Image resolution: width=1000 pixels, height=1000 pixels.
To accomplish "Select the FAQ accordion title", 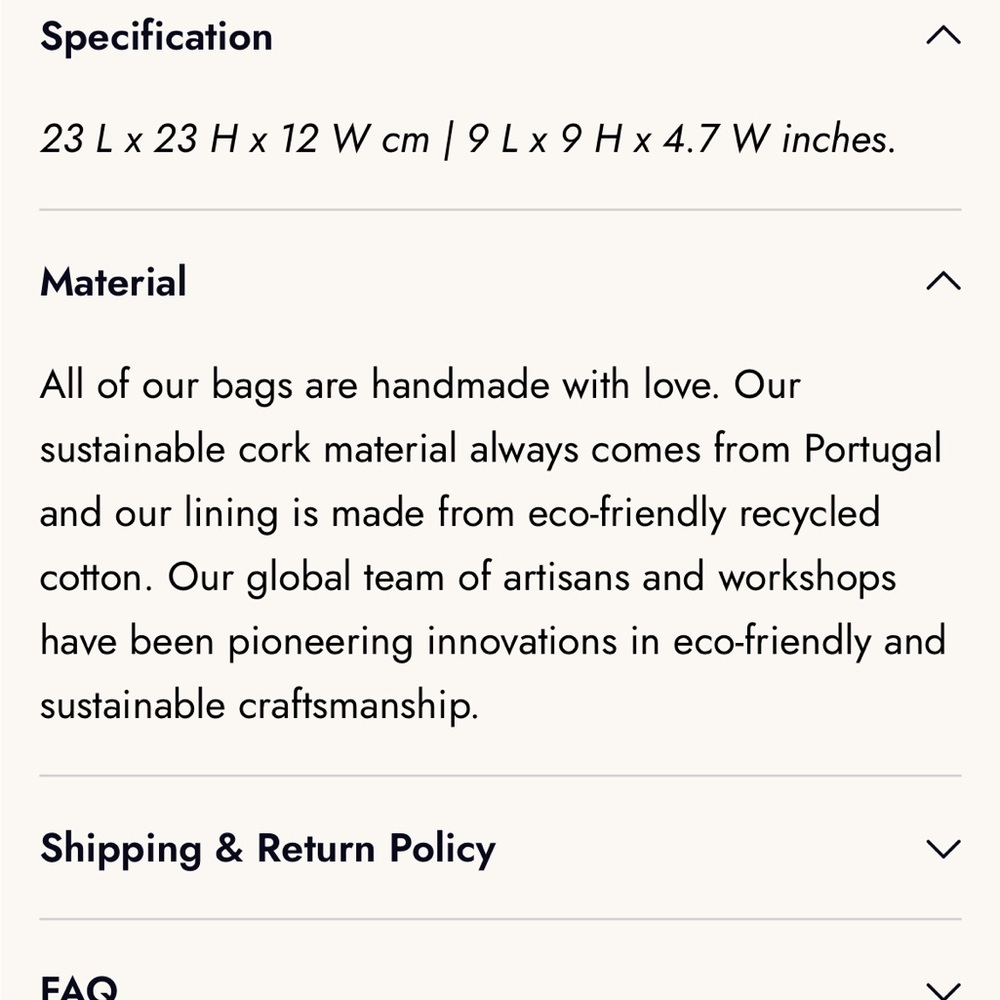I will (x=79, y=987).
